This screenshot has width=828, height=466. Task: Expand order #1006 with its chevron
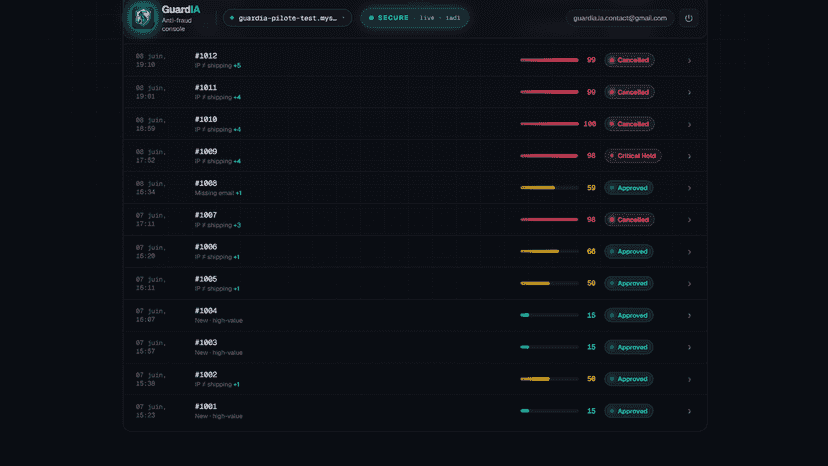pos(689,252)
